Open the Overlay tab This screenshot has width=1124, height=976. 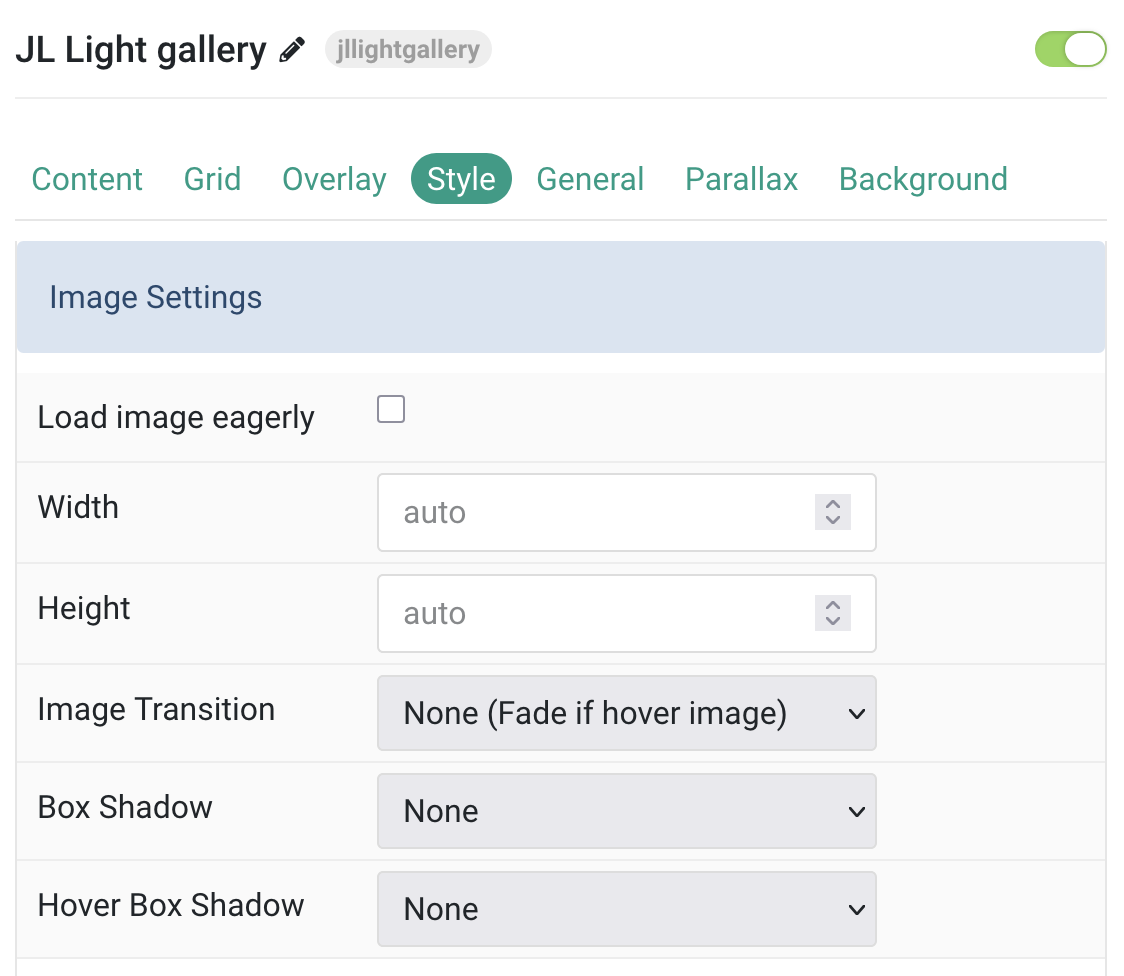click(x=334, y=179)
